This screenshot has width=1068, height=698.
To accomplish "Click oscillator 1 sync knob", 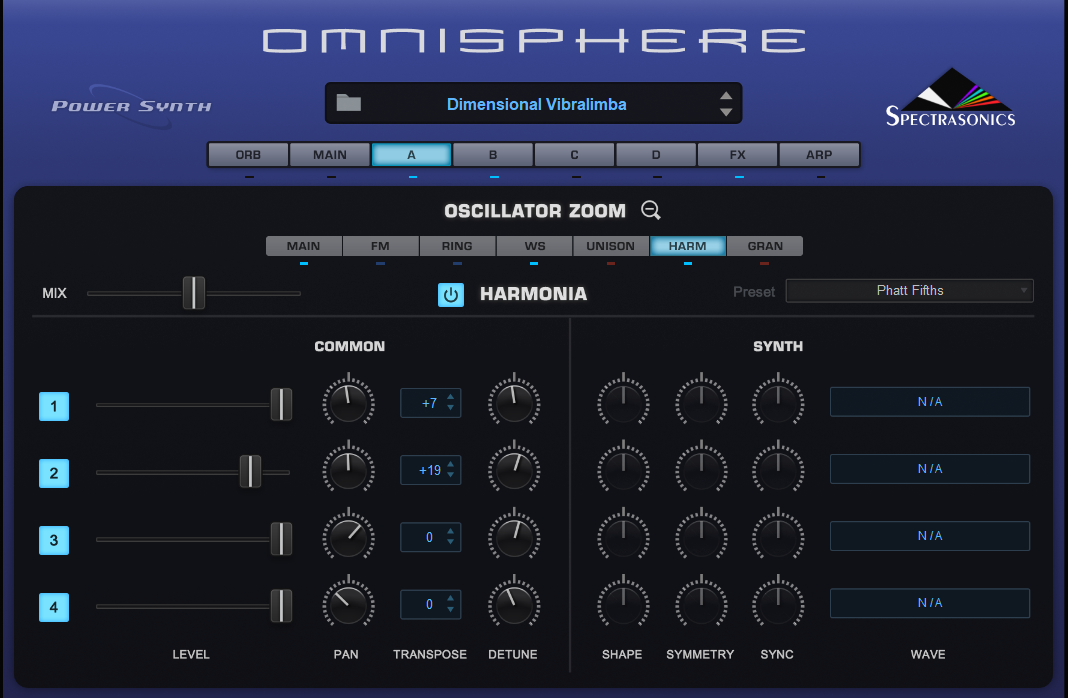I will click(778, 402).
